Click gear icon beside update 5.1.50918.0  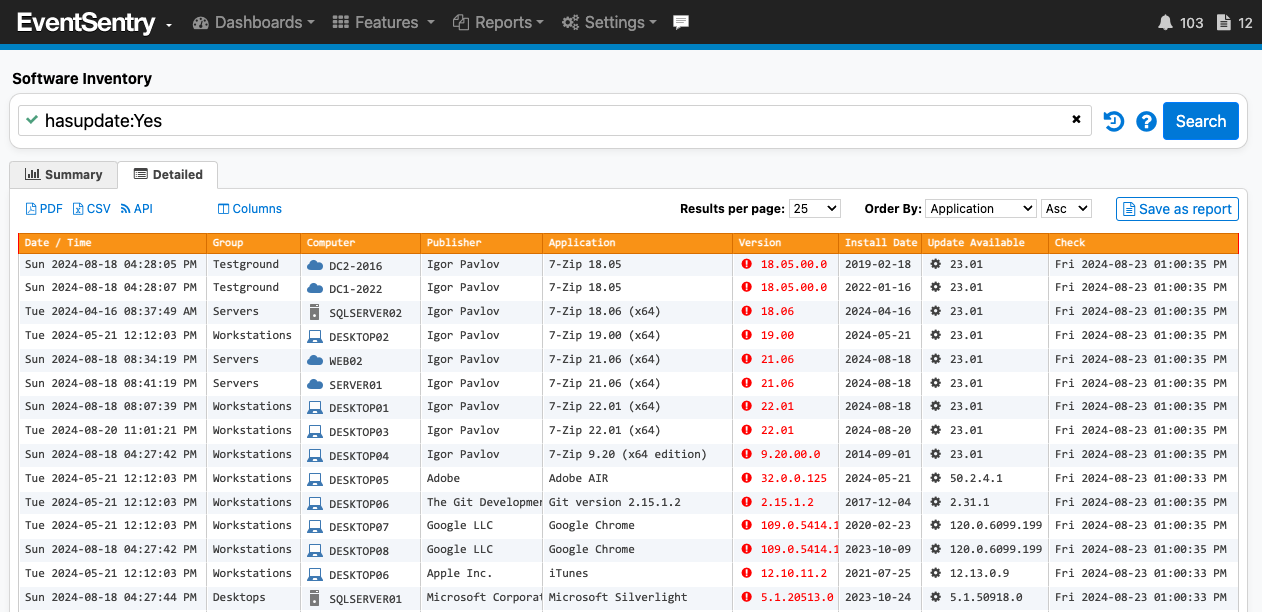(x=935, y=598)
